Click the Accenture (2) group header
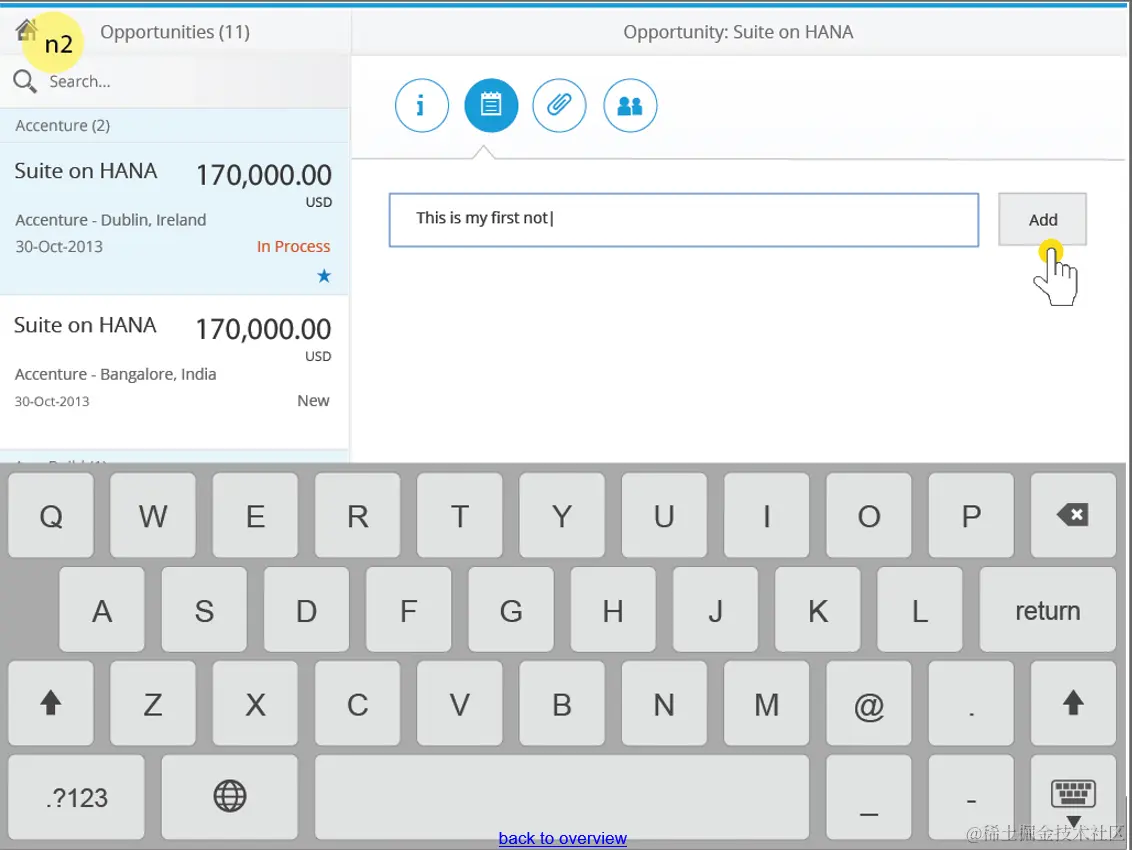Screen dimensions: 1132x850 point(175,126)
